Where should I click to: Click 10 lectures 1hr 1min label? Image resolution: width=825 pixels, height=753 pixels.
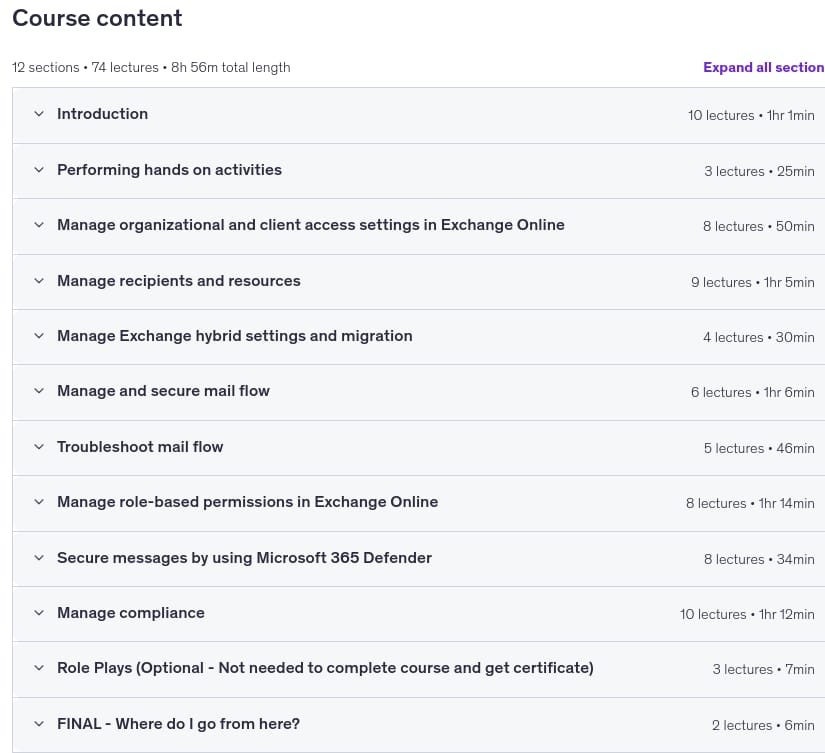(x=751, y=115)
